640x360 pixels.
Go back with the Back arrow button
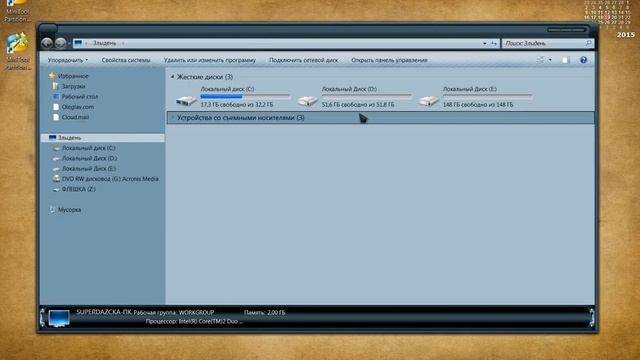pos(47,43)
